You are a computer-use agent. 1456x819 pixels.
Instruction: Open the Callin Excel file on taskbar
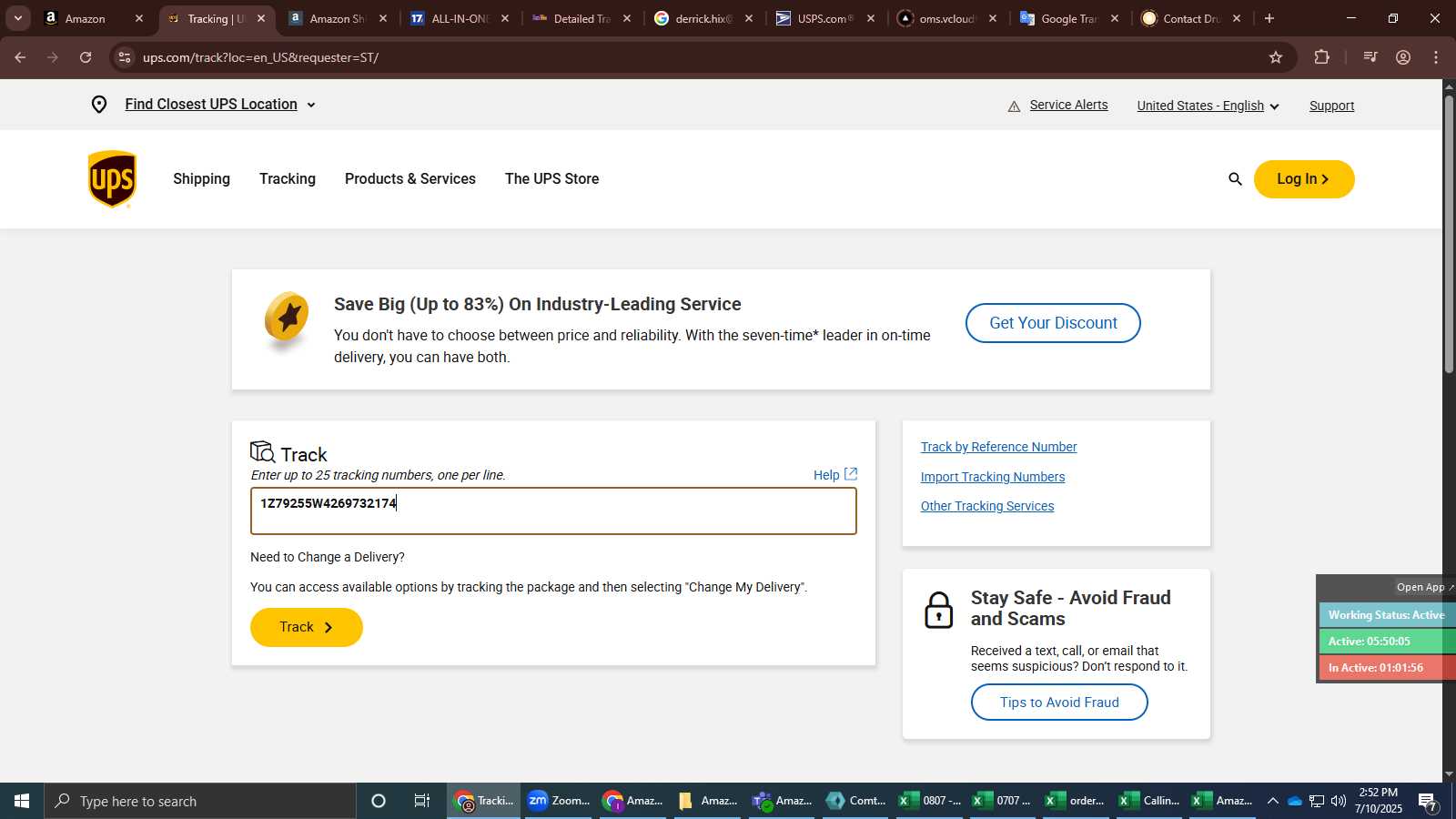(x=1148, y=801)
